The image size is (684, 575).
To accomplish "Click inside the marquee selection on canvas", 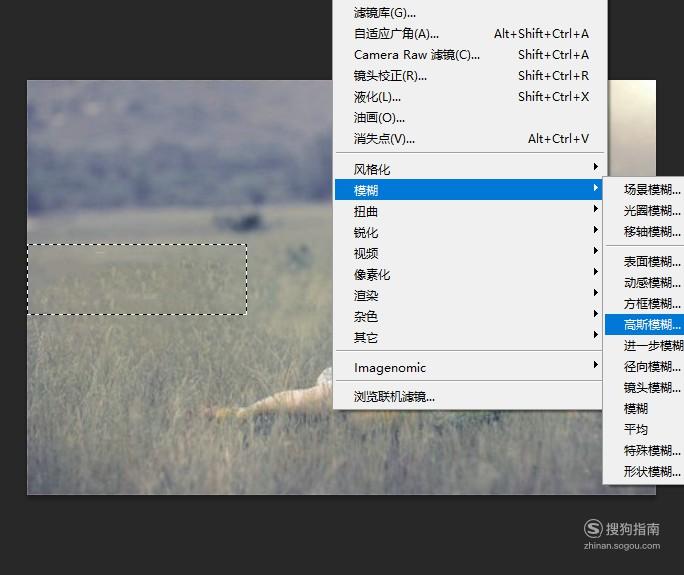I will coord(137,279).
